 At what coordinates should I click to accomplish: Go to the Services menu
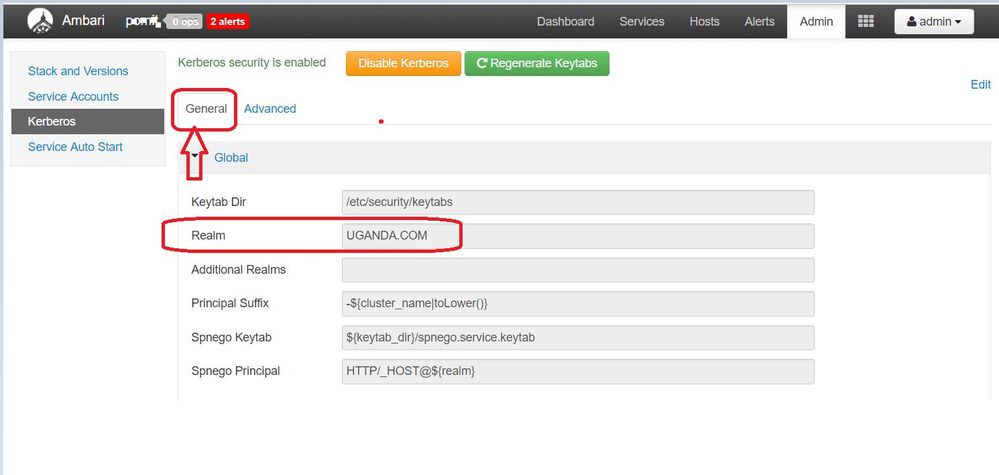coord(642,22)
